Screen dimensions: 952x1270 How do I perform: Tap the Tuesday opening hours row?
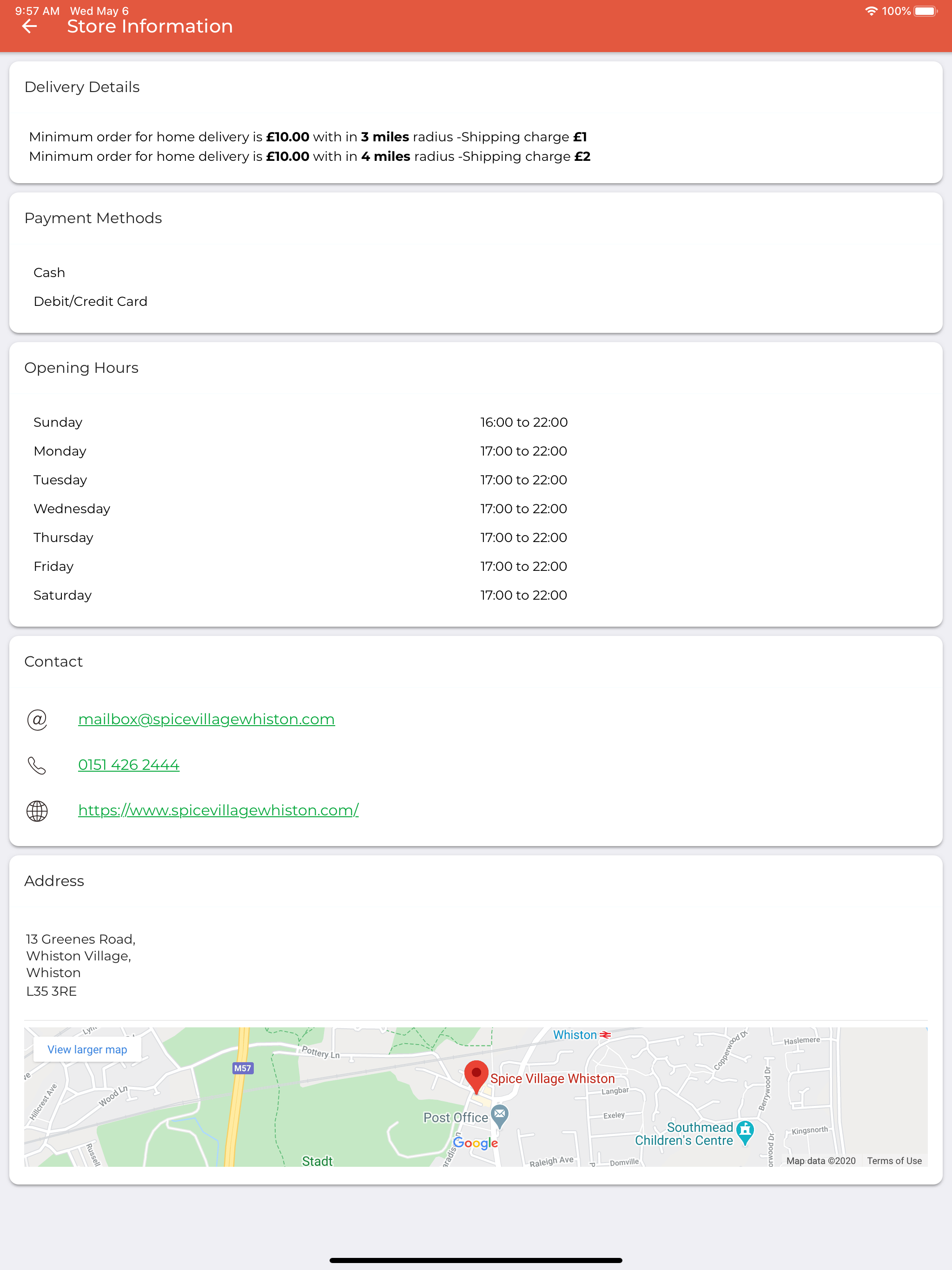pos(476,480)
